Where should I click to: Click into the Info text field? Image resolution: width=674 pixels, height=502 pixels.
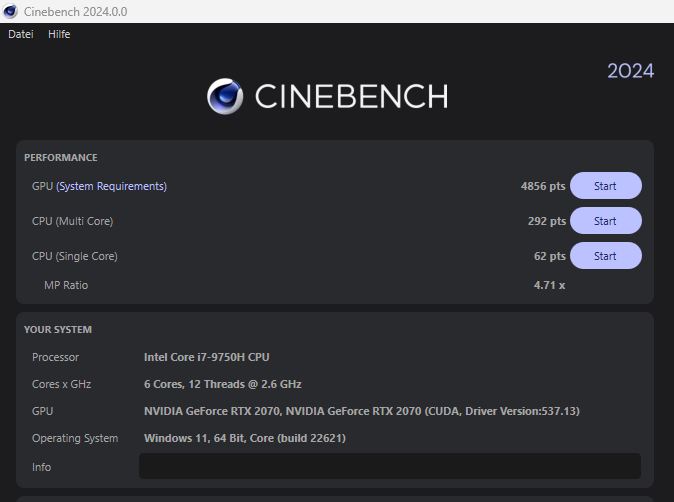(x=390, y=466)
